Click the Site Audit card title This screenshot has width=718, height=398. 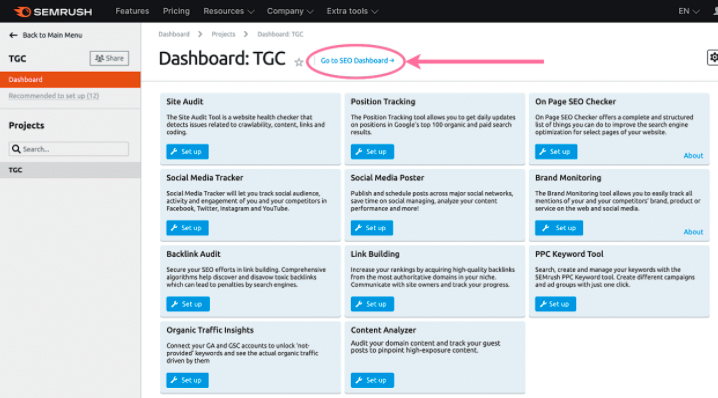pos(185,102)
